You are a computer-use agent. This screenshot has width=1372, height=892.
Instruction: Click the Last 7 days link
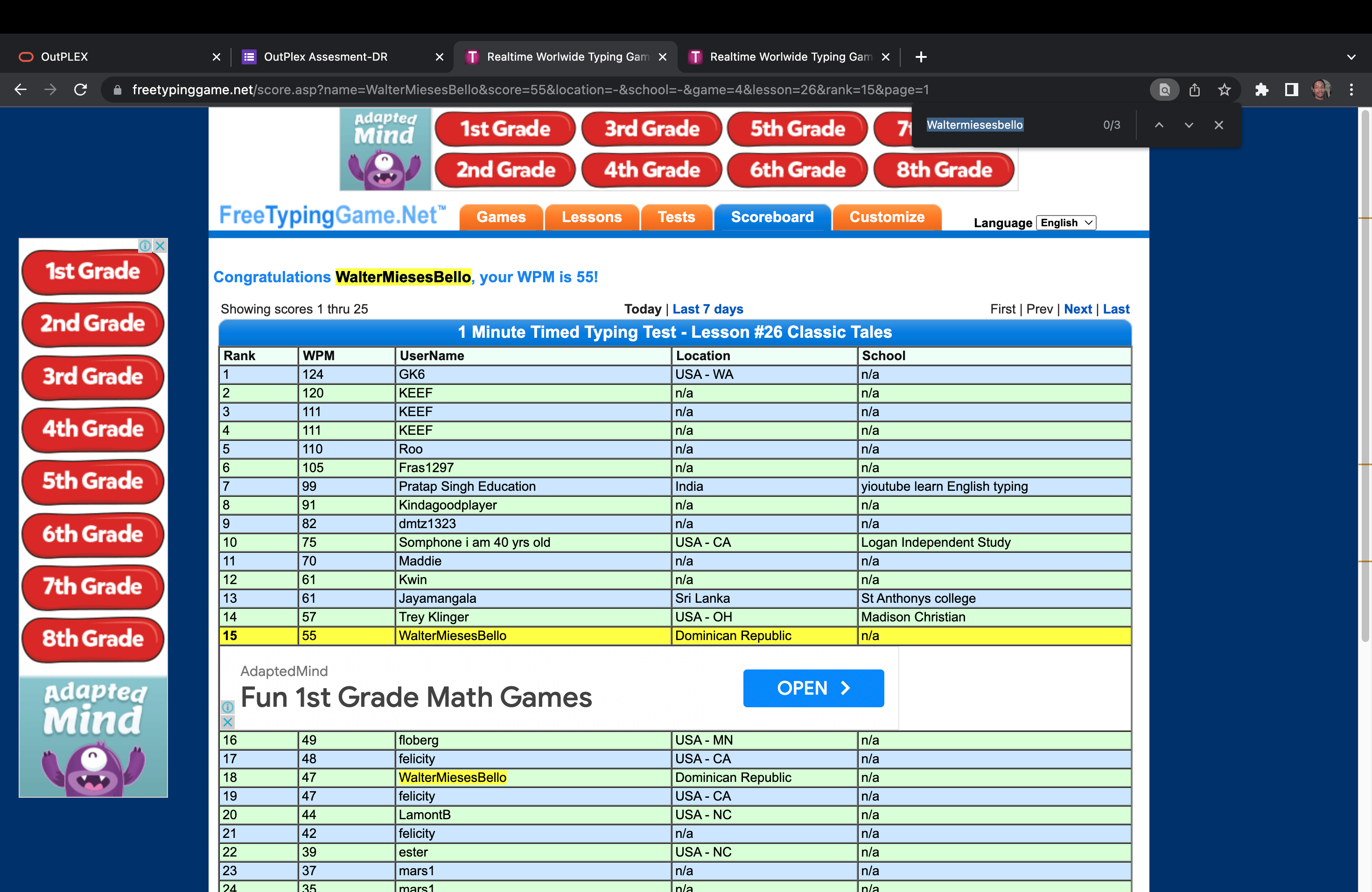tap(707, 309)
